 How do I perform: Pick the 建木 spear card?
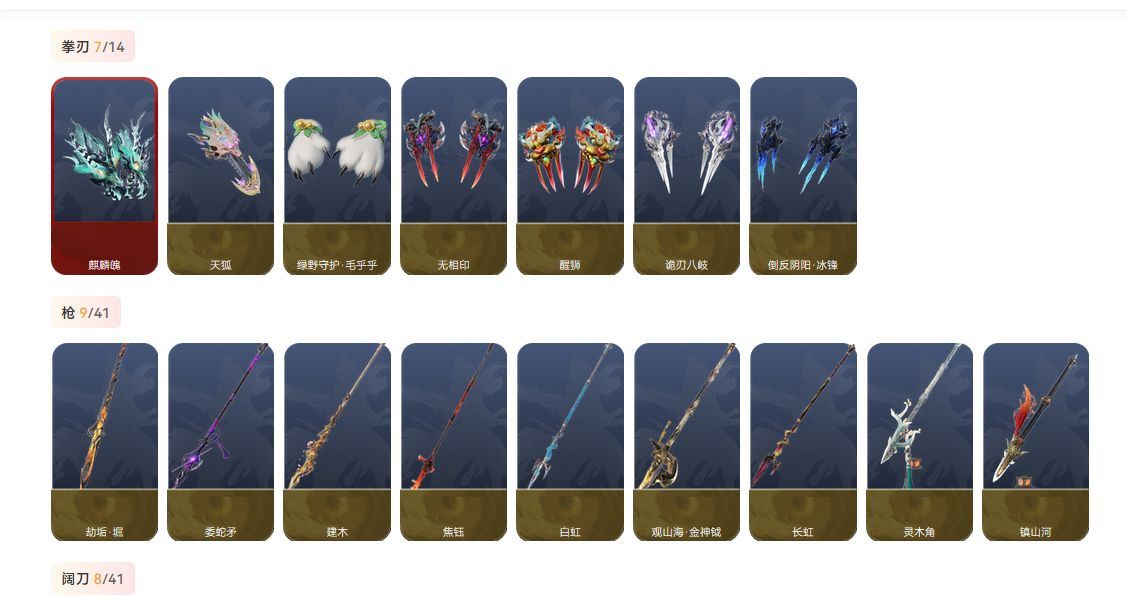point(337,442)
